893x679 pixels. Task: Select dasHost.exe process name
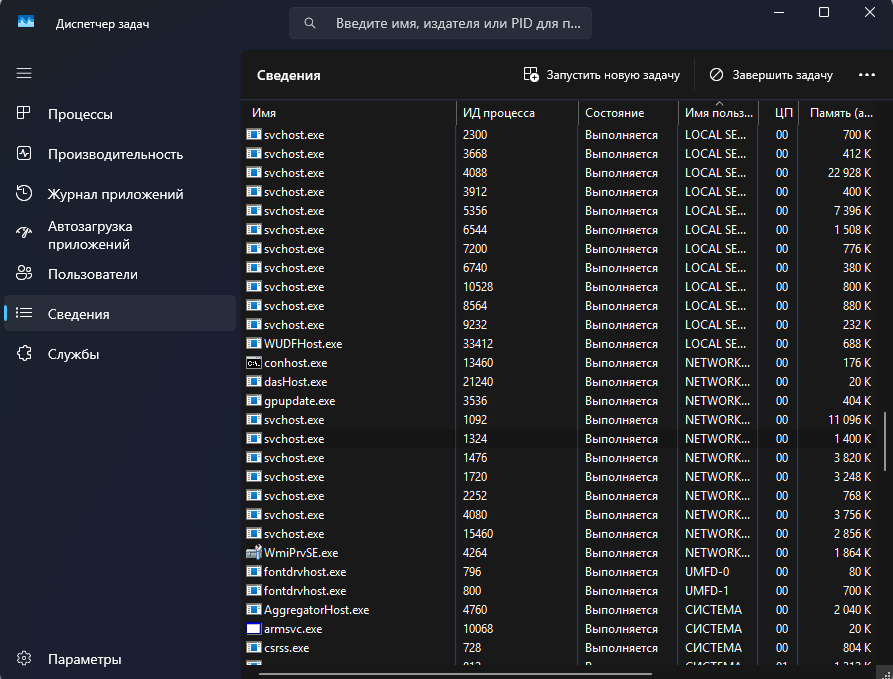pyautogui.click(x=296, y=382)
